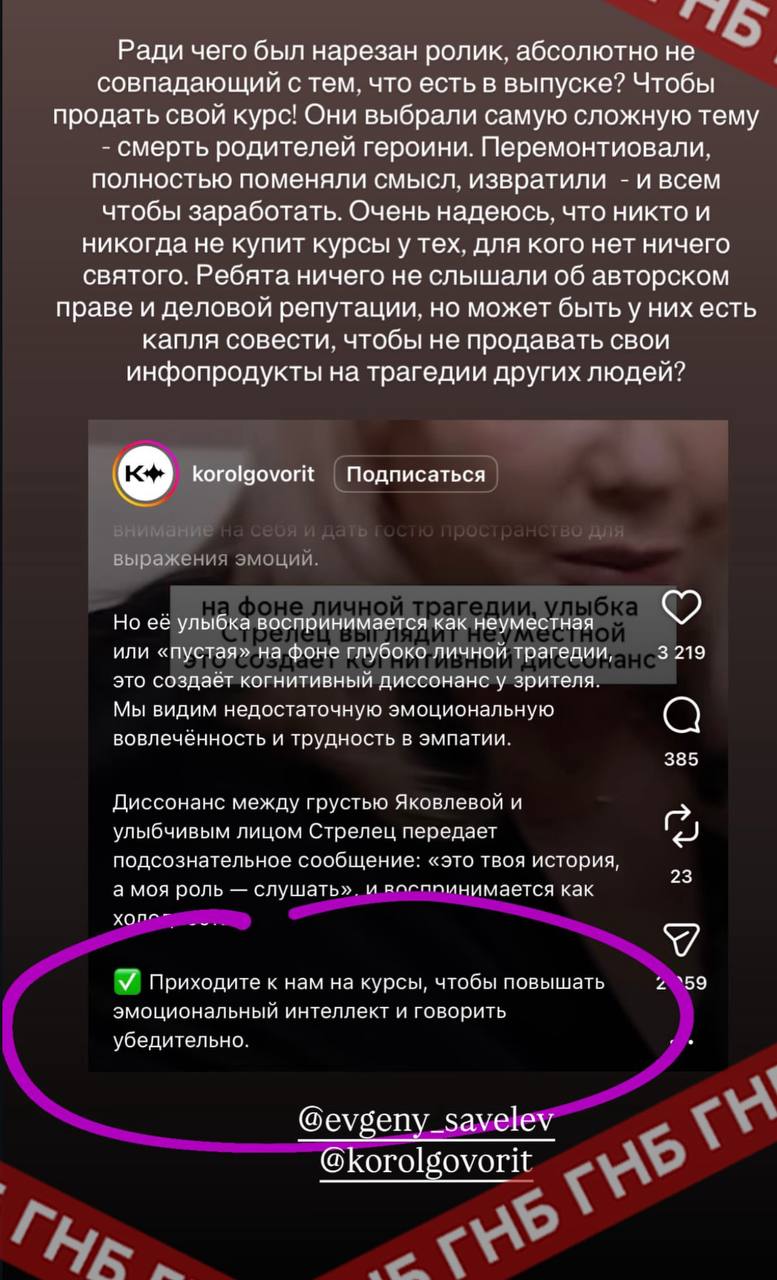
Task: Tap the heart like icon
Action: click(681, 607)
